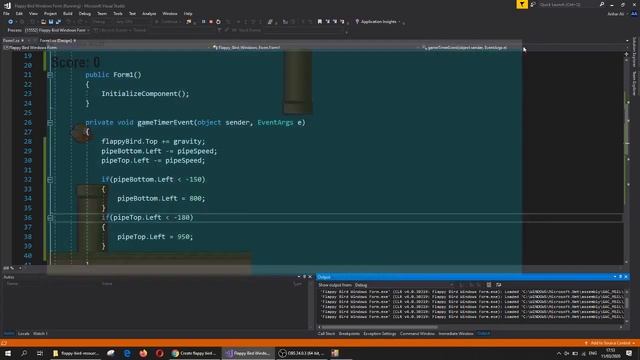
Task: Switch to Breakpoints tab
Action: click(x=349, y=333)
